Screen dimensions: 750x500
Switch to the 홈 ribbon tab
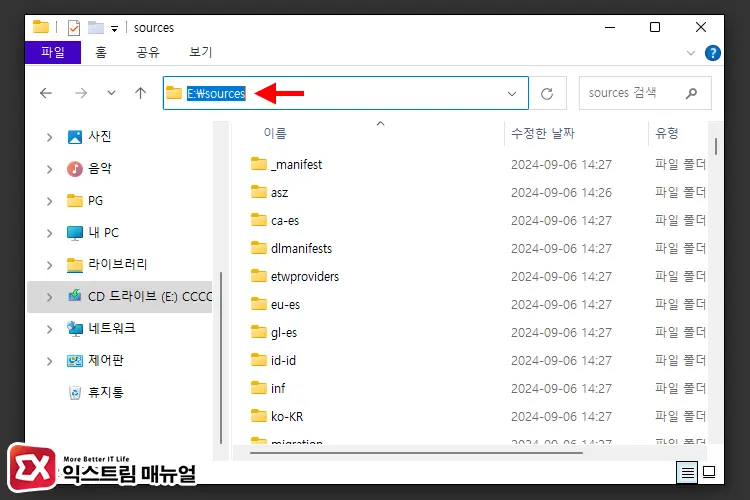pyautogui.click(x=100, y=52)
